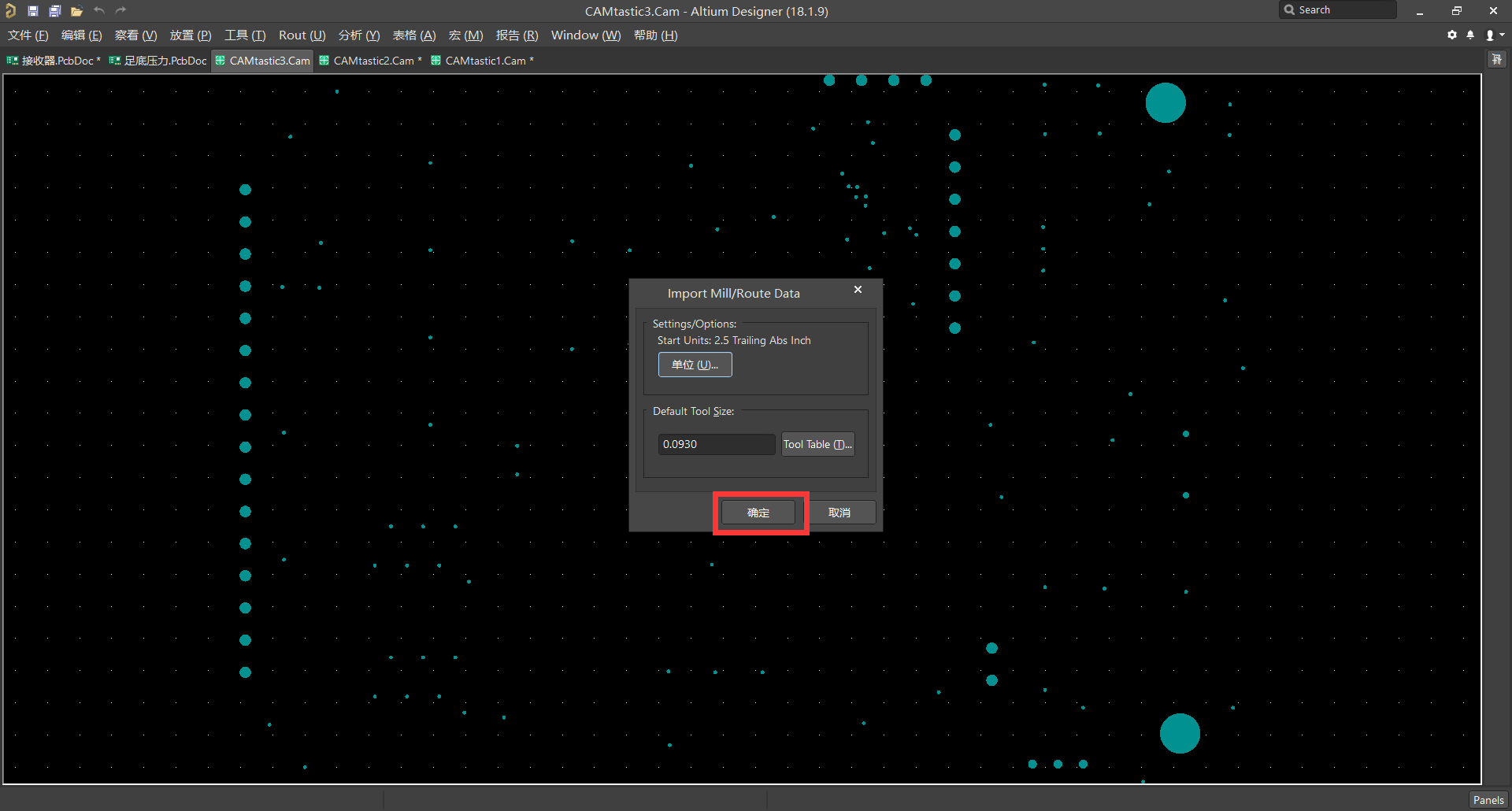The height and width of the screenshot is (811, 1512).
Task: Click 取消 to cancel the import
Action: [841, 512]
